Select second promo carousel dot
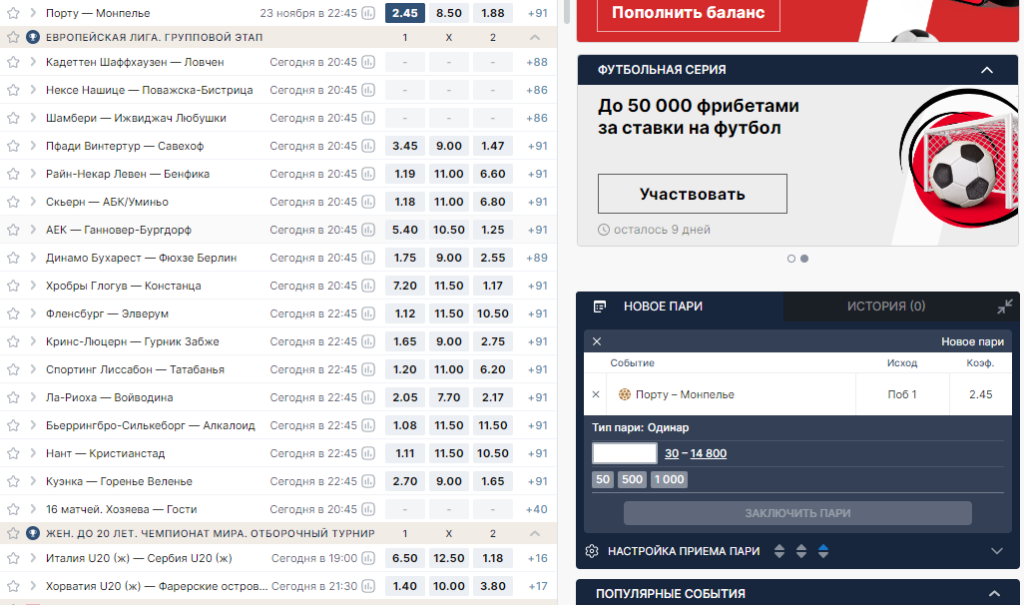This screenshot has height=605, width=1024. click(805, 259)
